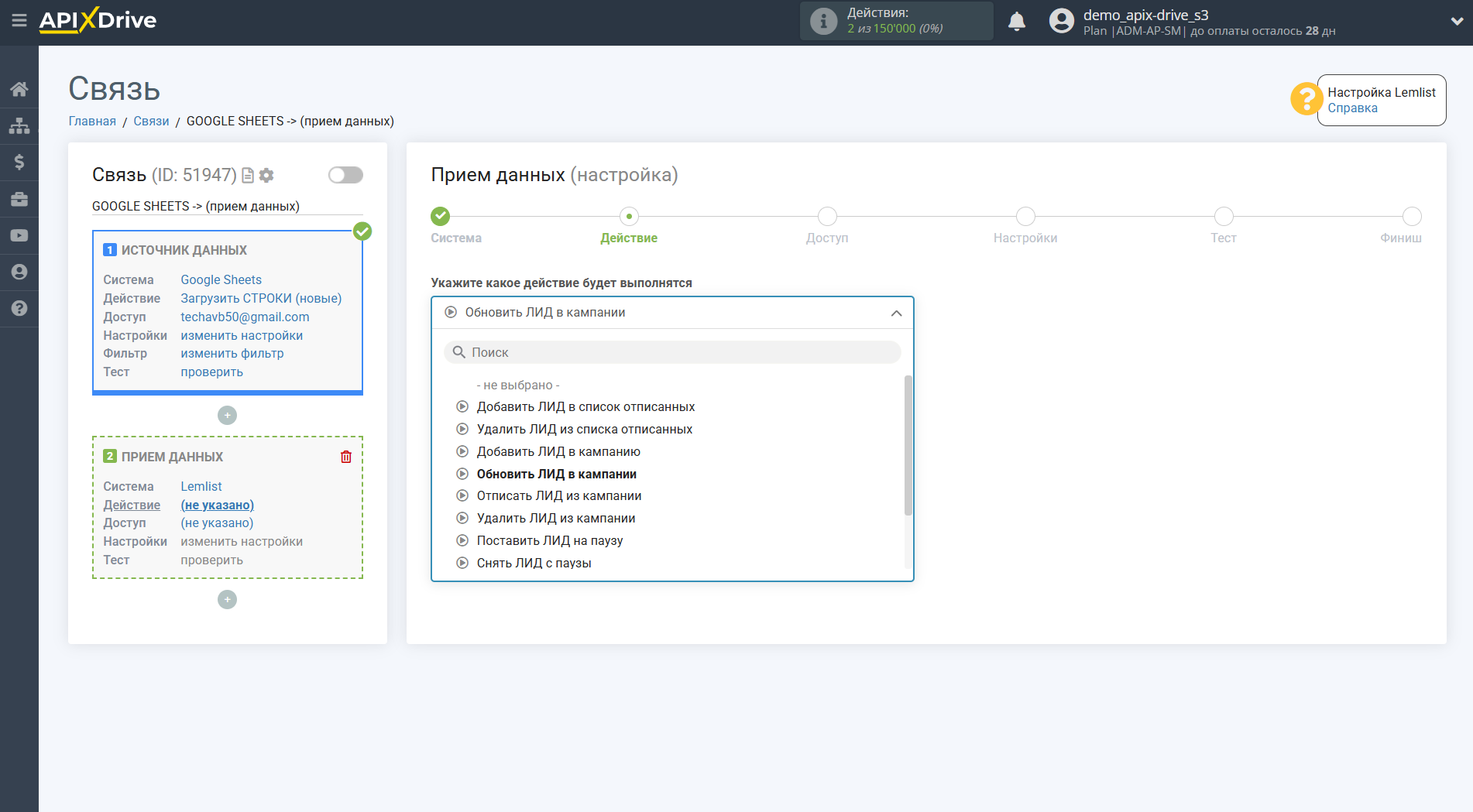Click source 'проверить' test link

(x=211, y=372)
